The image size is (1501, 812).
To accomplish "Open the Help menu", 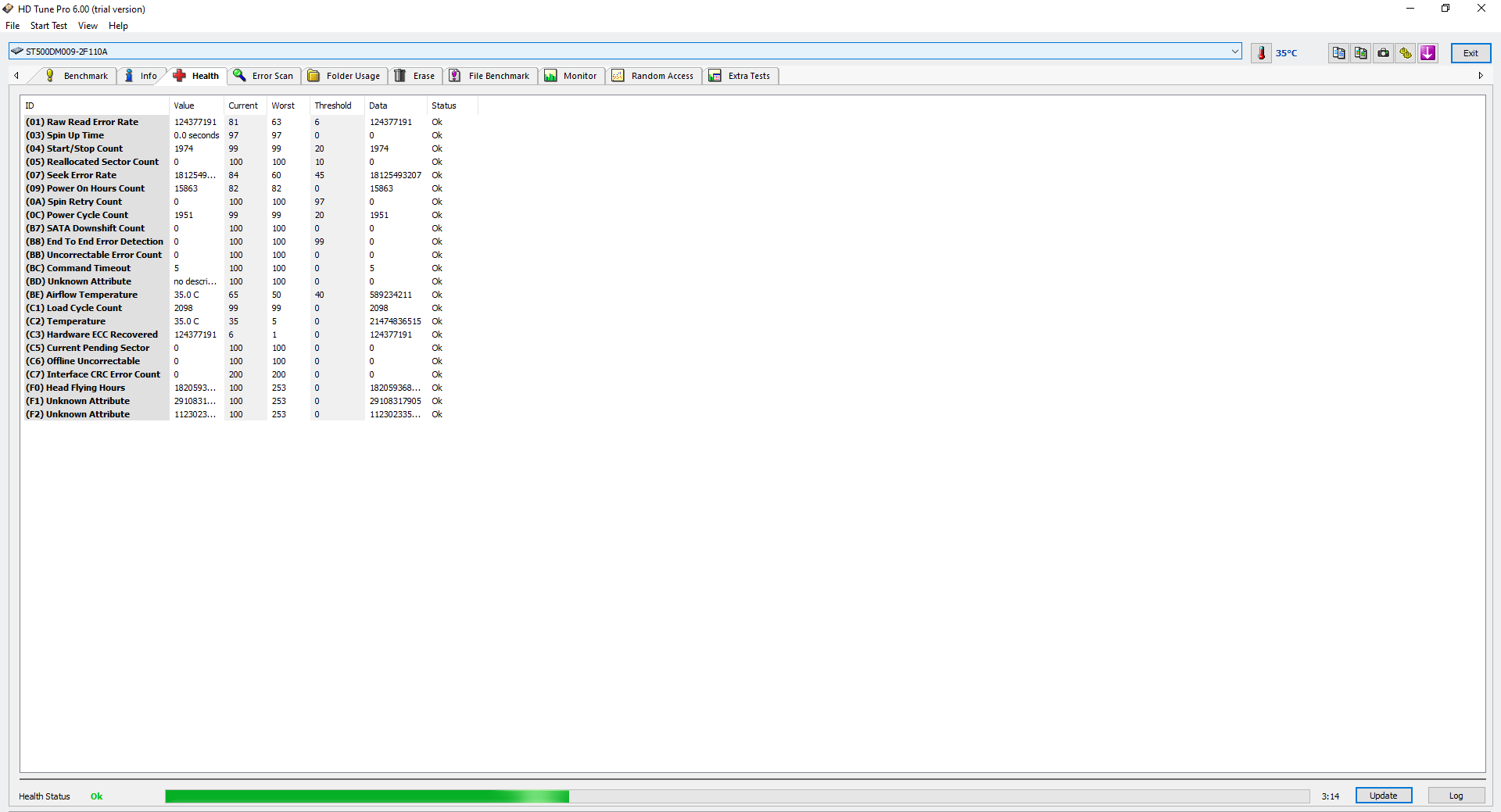I will [x=118, y=26].
